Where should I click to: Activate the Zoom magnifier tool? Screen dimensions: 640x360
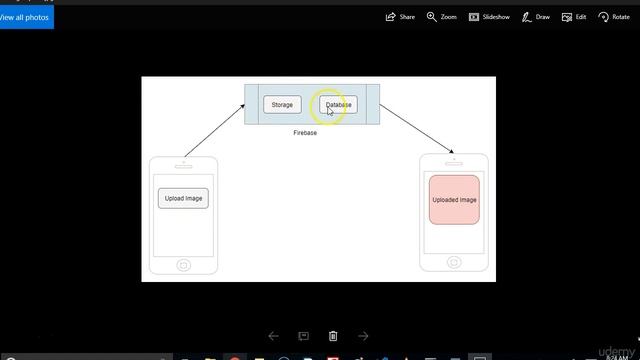pyautogui.click(x=442, y=17)
